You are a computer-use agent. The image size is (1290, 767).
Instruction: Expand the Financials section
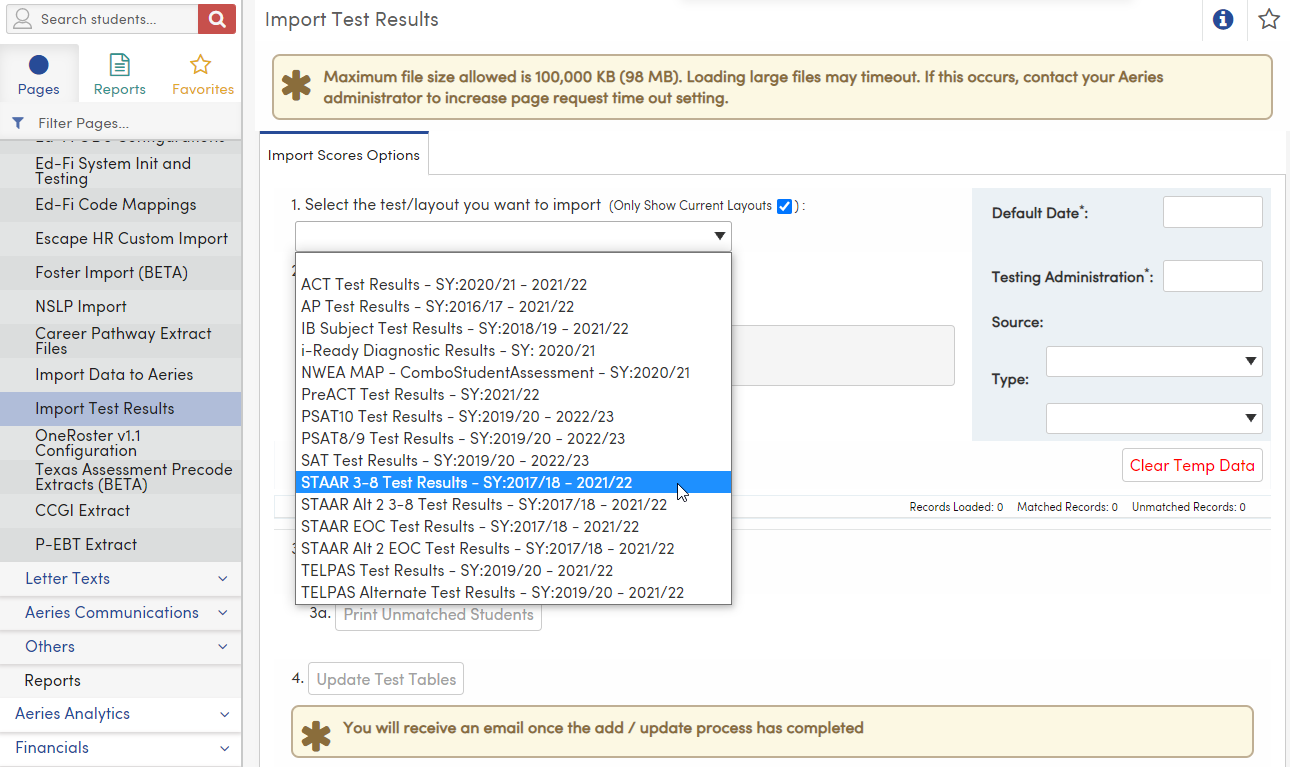click(121, 748)
